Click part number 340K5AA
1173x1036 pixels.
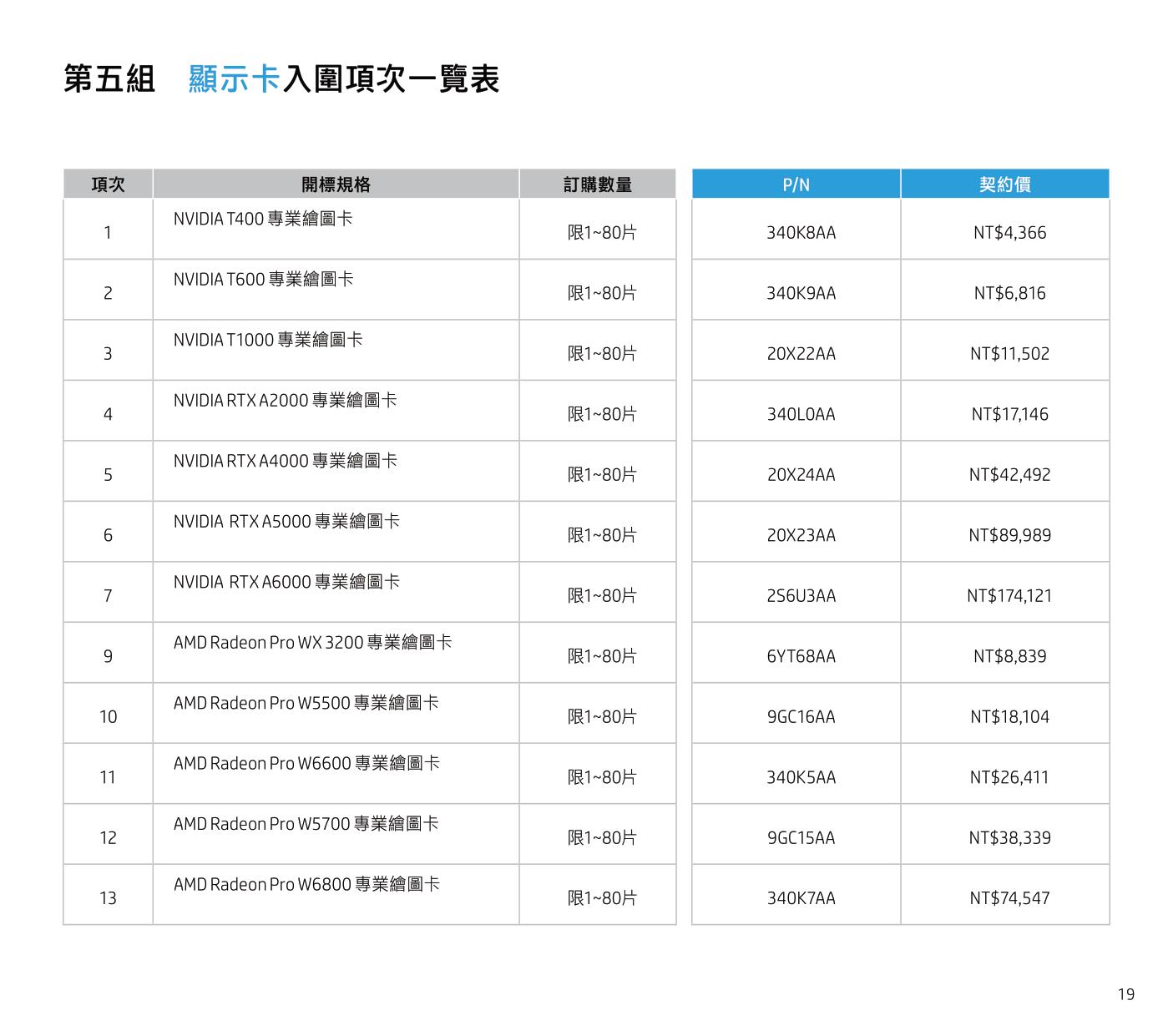tap(801, 778)
